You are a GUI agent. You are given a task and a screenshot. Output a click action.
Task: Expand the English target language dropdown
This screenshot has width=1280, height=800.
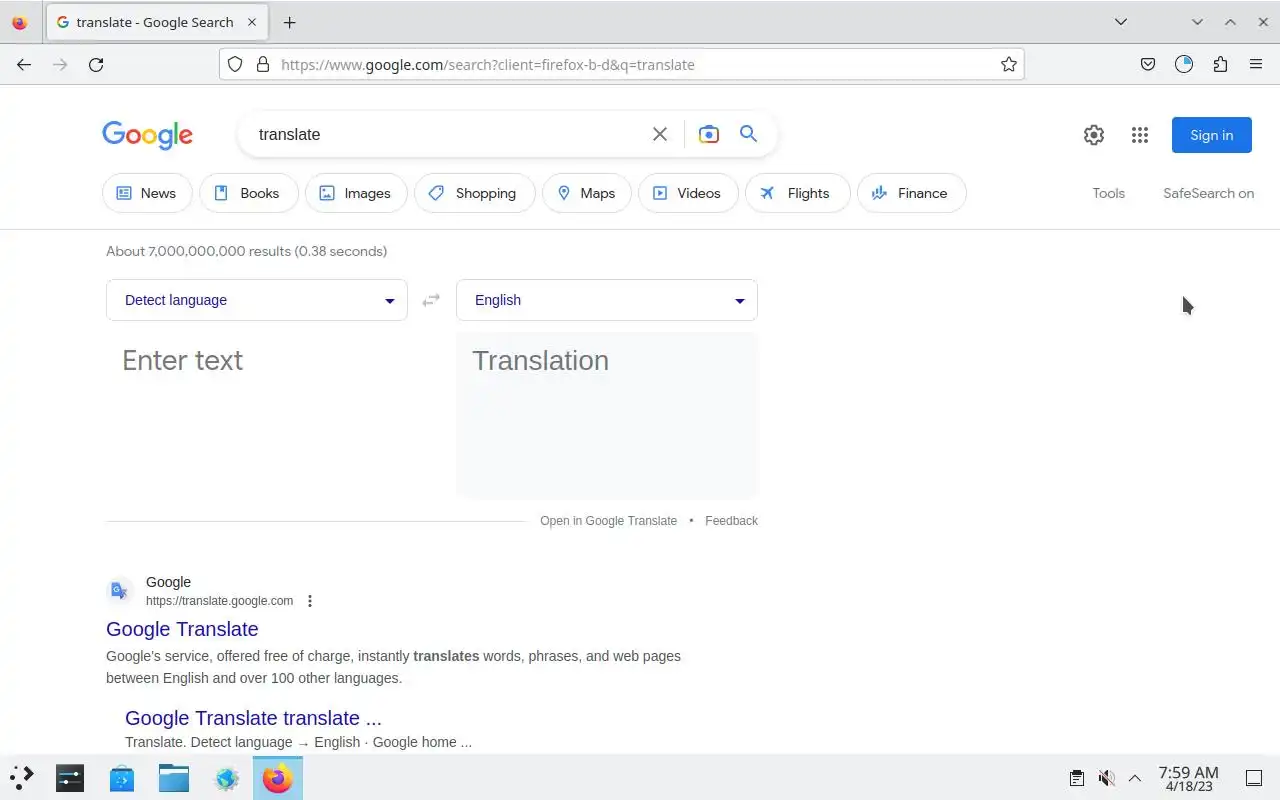click(x=607, y=300)
